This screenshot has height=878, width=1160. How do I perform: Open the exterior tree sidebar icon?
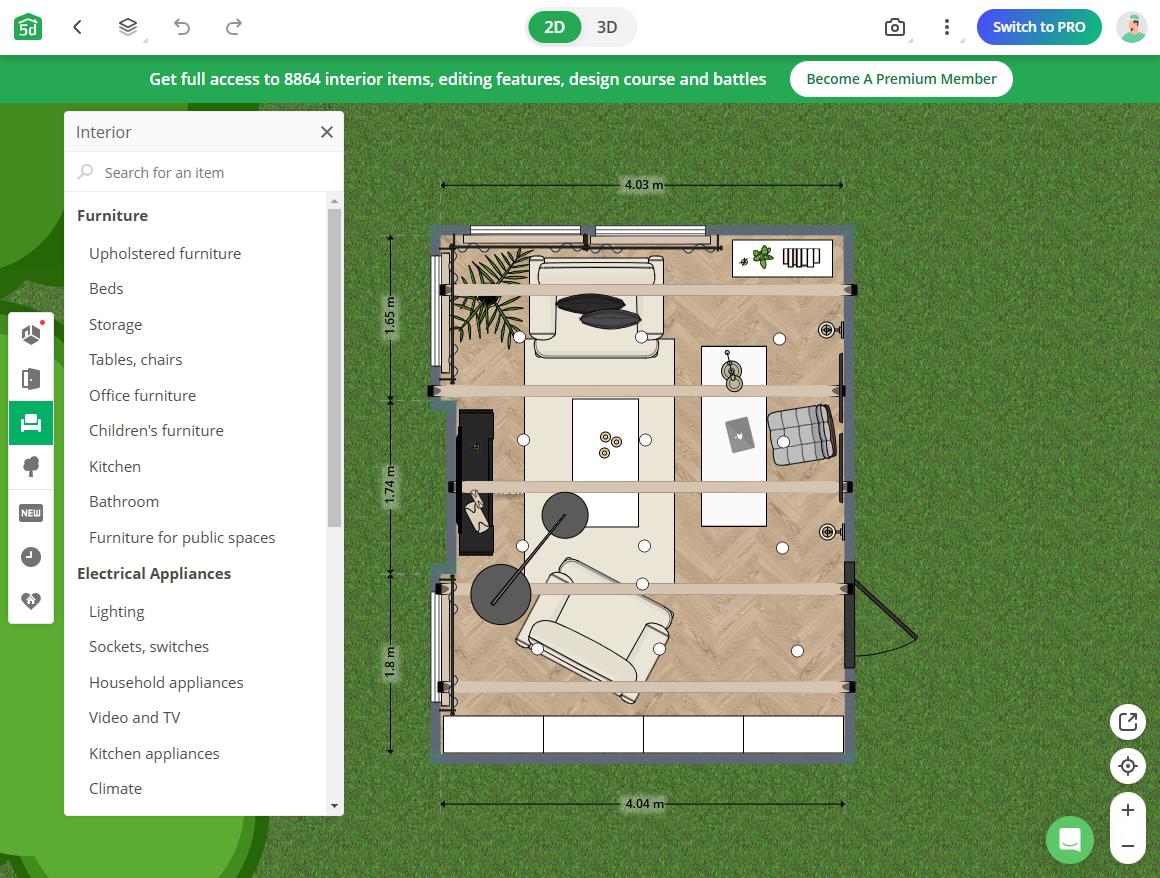click(31, 467)
